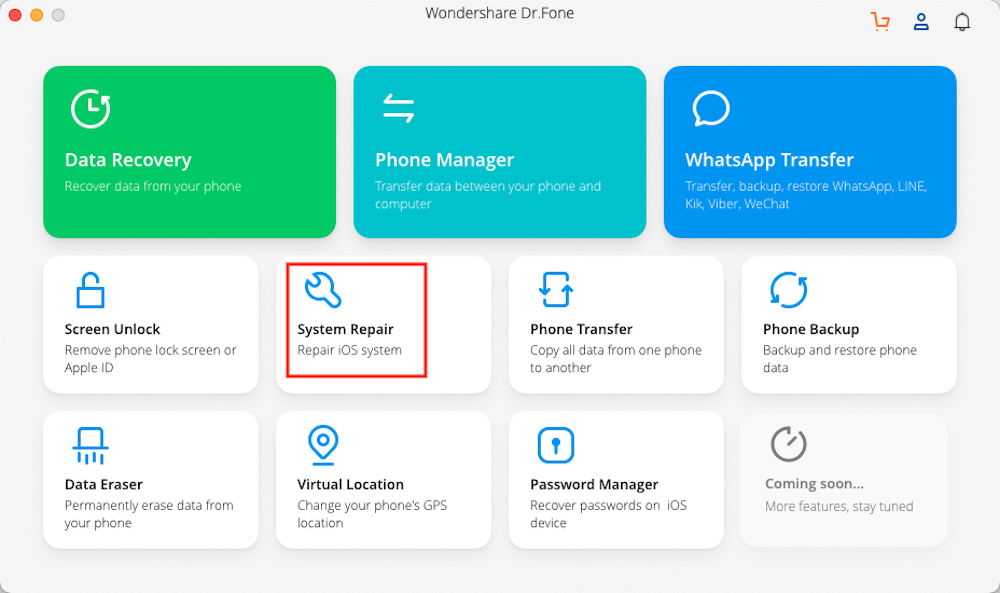Click 'More features, stay tuned' text
Viewport: 1000px width, 593px height.
click(839, 506)
